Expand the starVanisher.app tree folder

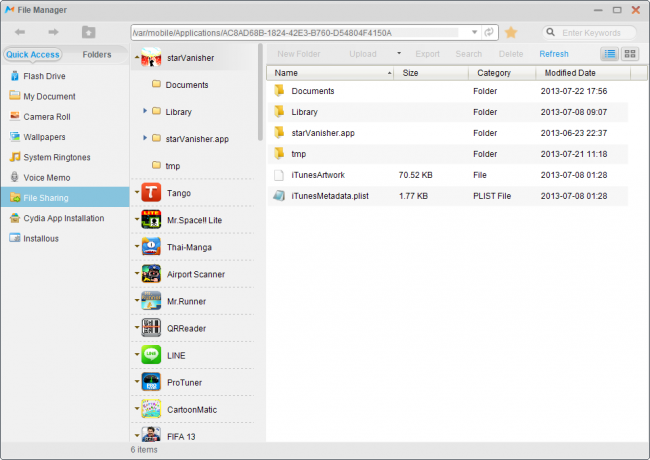tap(145, 138)
